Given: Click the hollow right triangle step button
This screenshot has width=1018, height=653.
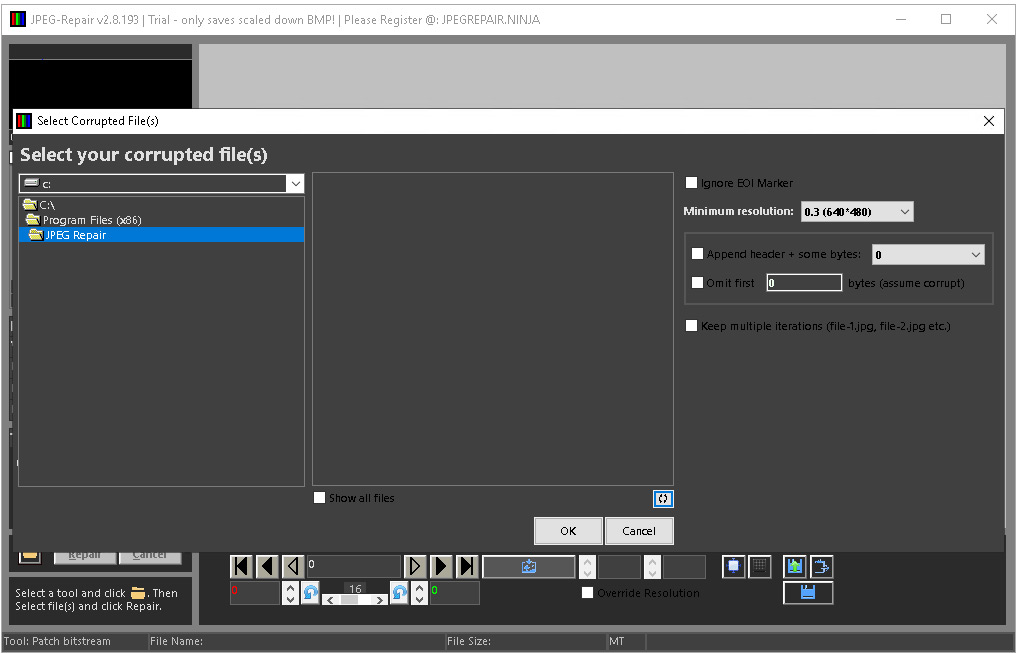Looking at the screenshot, I should [x=415, y=567].
